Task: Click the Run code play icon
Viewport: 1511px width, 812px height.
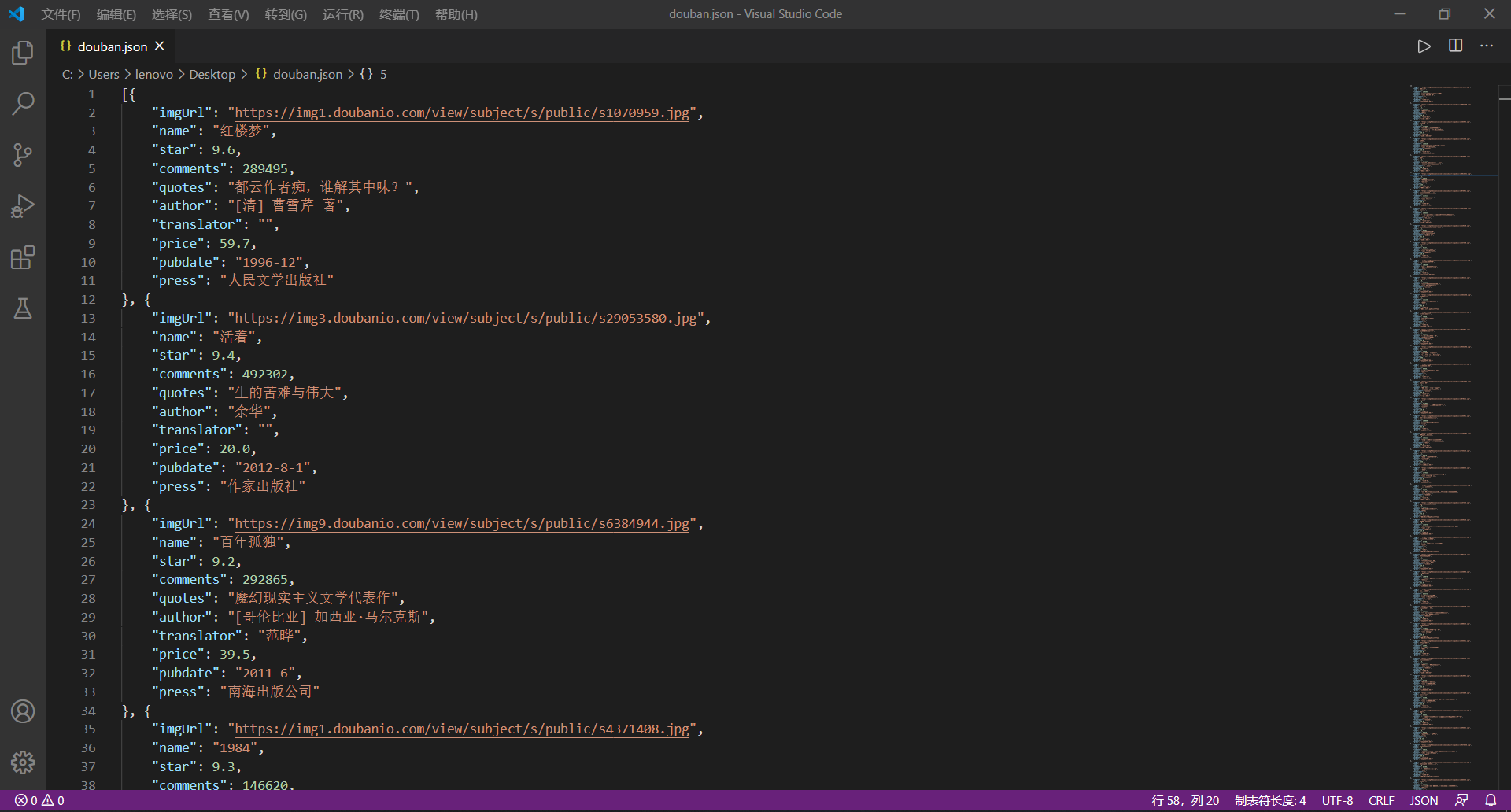Action: pos(1424,46)
